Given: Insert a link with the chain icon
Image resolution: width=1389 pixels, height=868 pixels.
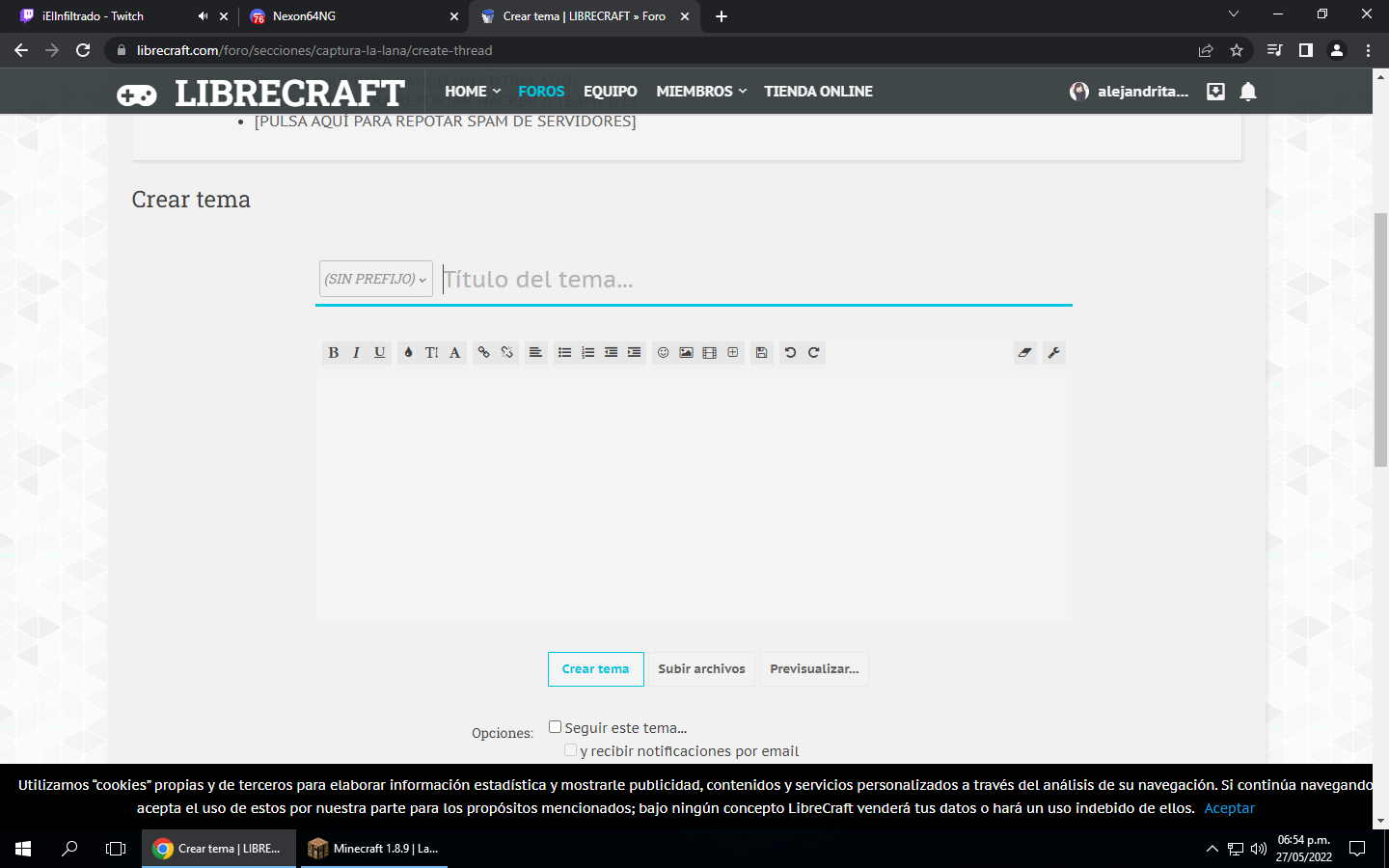Looking at the screenshot, I should (x=483, y=353).
